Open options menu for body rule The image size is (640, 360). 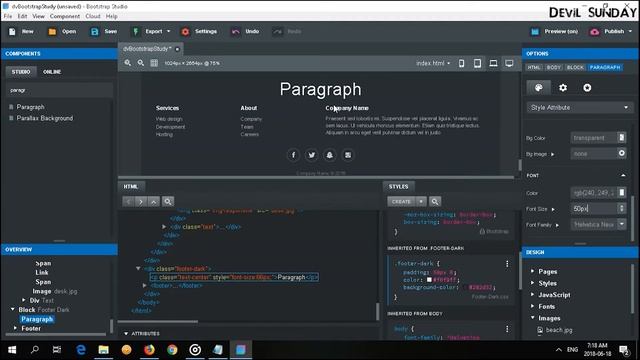tap(507, 329)
